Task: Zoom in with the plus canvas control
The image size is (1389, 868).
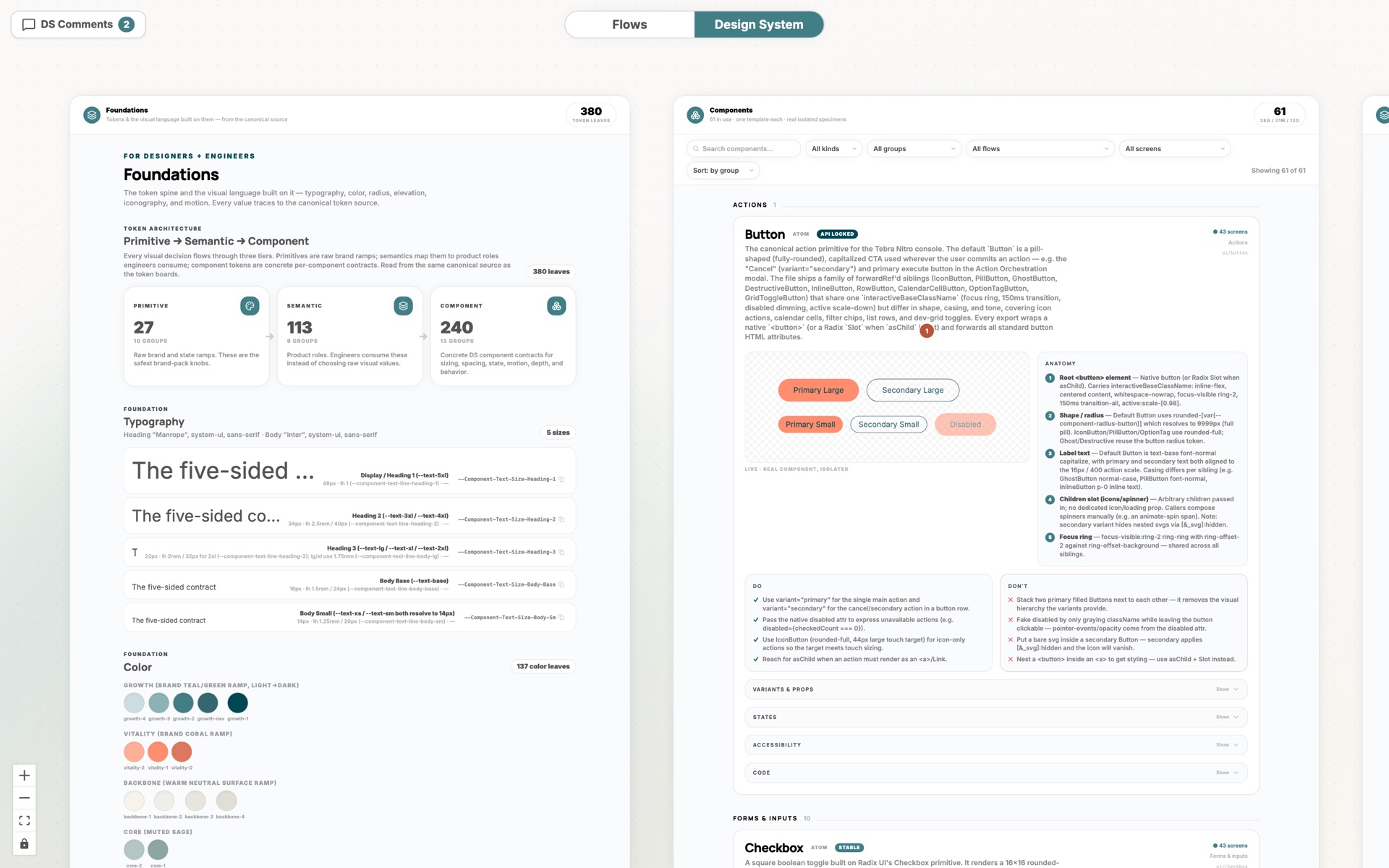Action: coord(24,775)
